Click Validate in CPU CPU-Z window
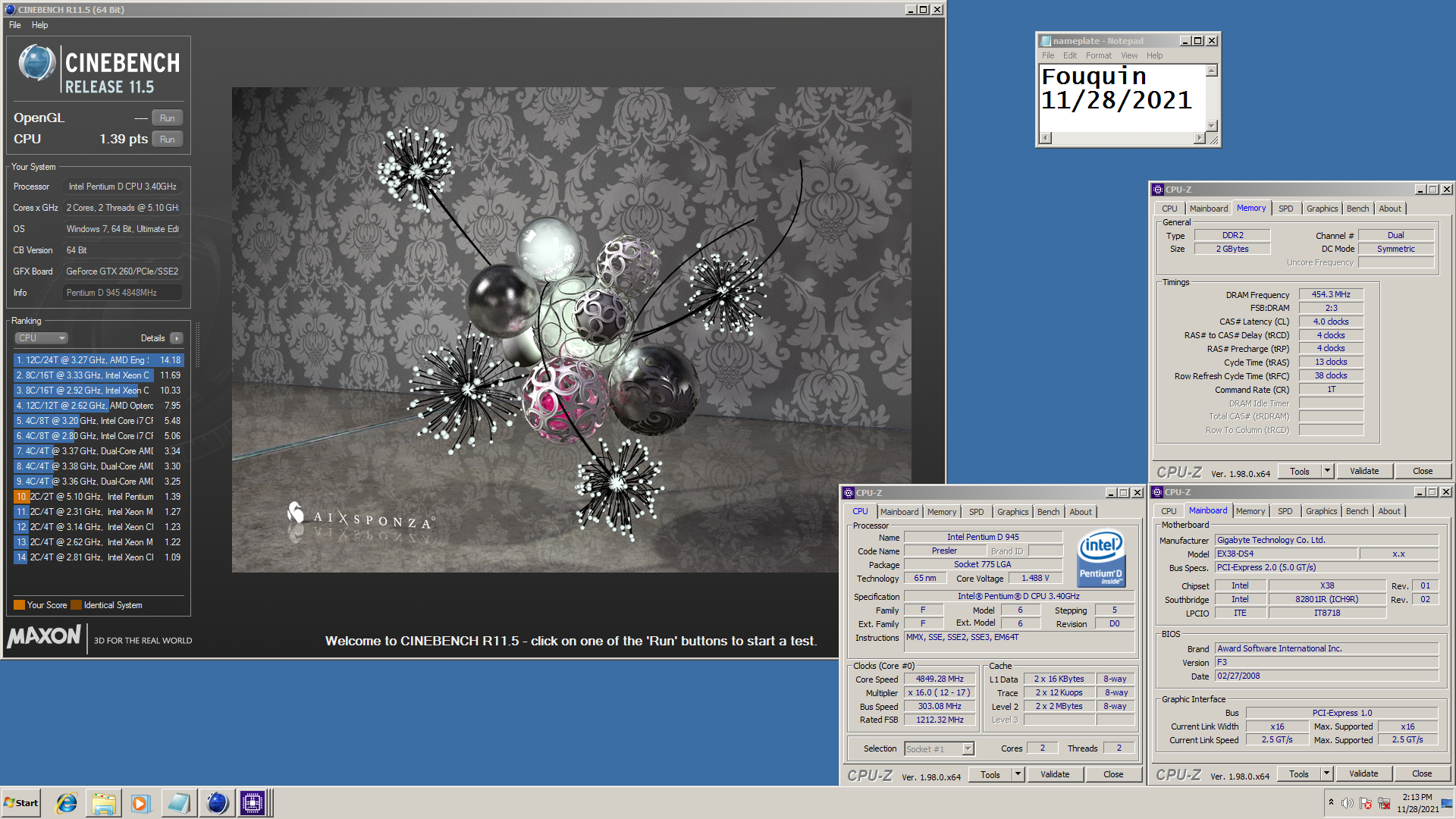 point(1055,774)
